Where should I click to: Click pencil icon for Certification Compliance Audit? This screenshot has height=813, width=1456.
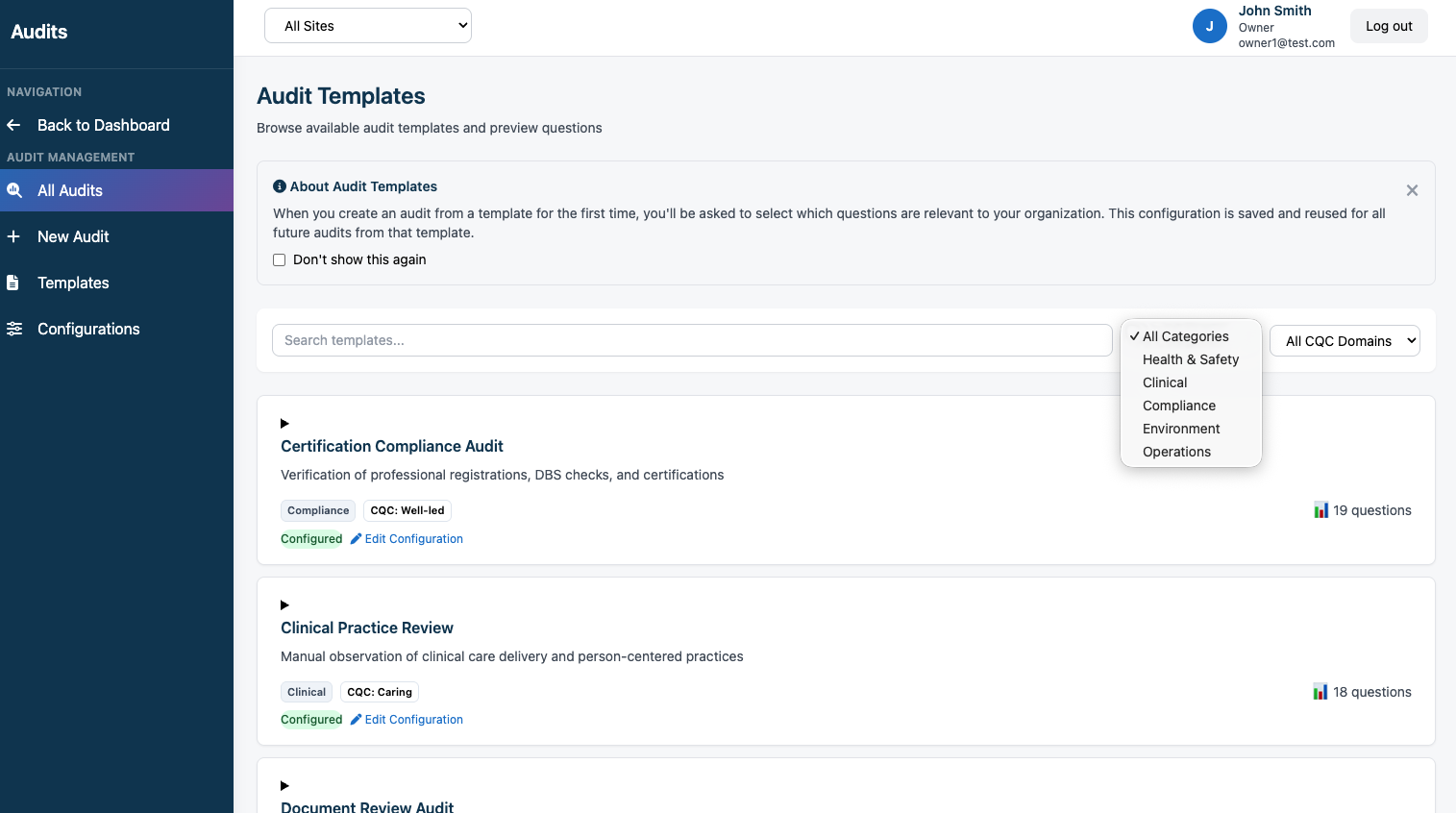click(x=356, y=539)
